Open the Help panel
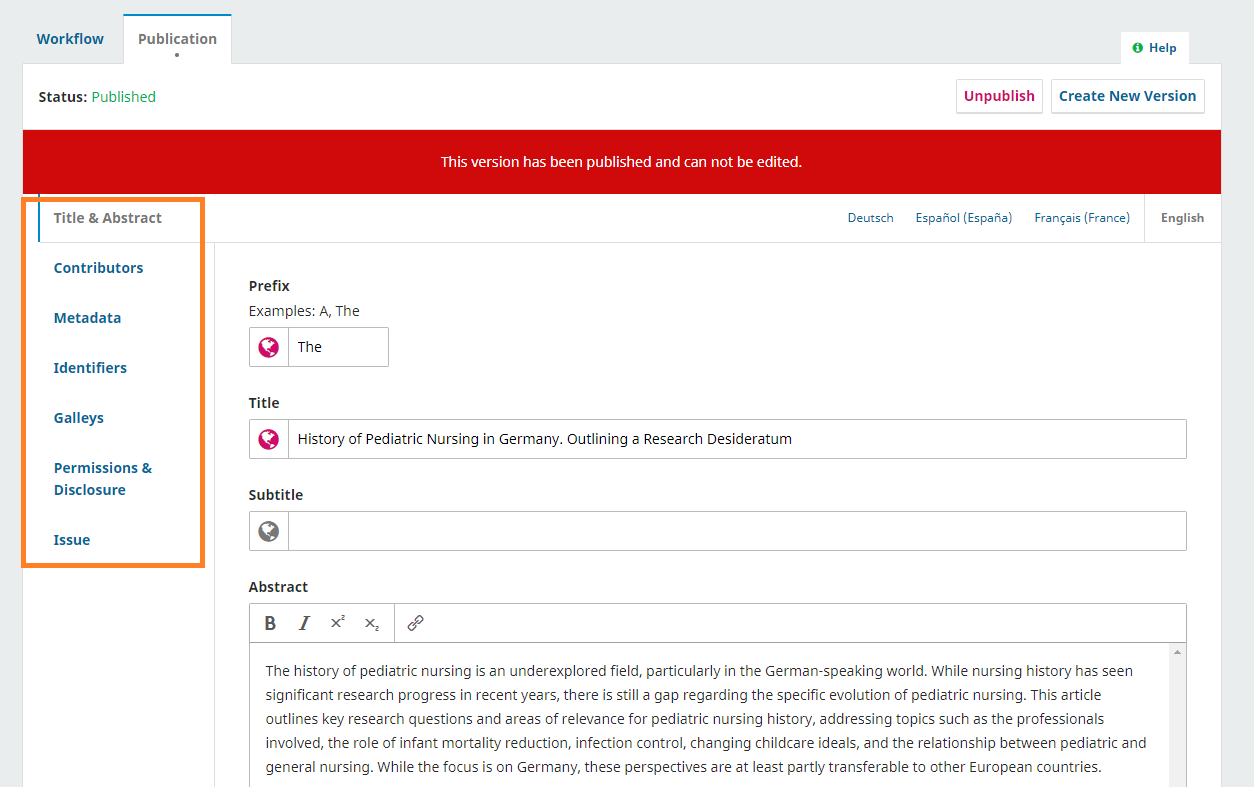 coord(1154,48)
